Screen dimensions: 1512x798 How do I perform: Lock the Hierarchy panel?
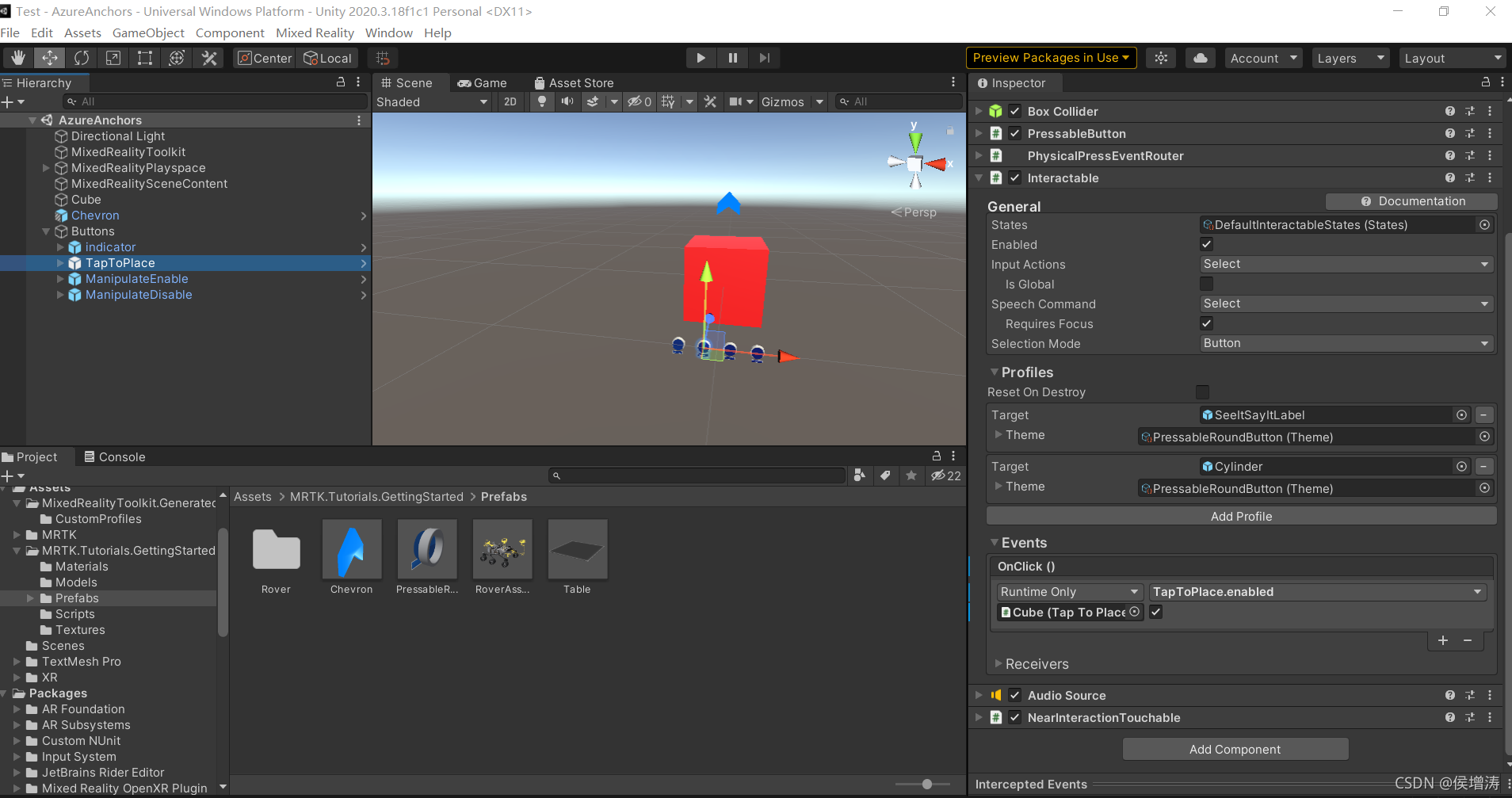point(341,82)
